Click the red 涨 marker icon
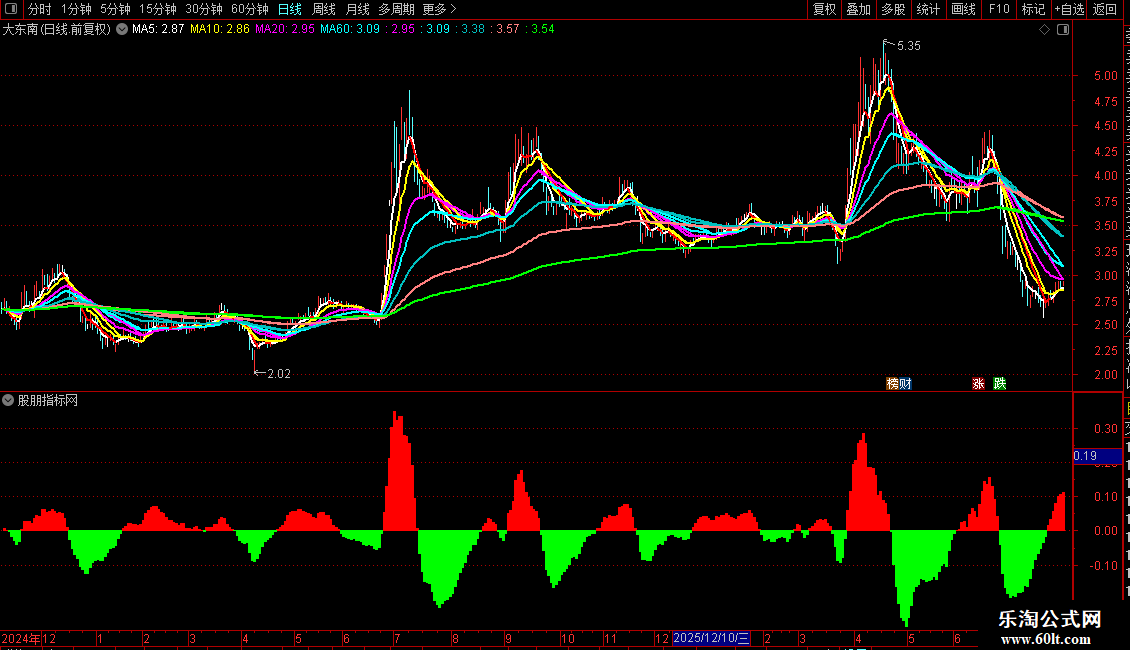Image resolution: width=1130 pixels, height=650 pixels. tap(978, 383)
